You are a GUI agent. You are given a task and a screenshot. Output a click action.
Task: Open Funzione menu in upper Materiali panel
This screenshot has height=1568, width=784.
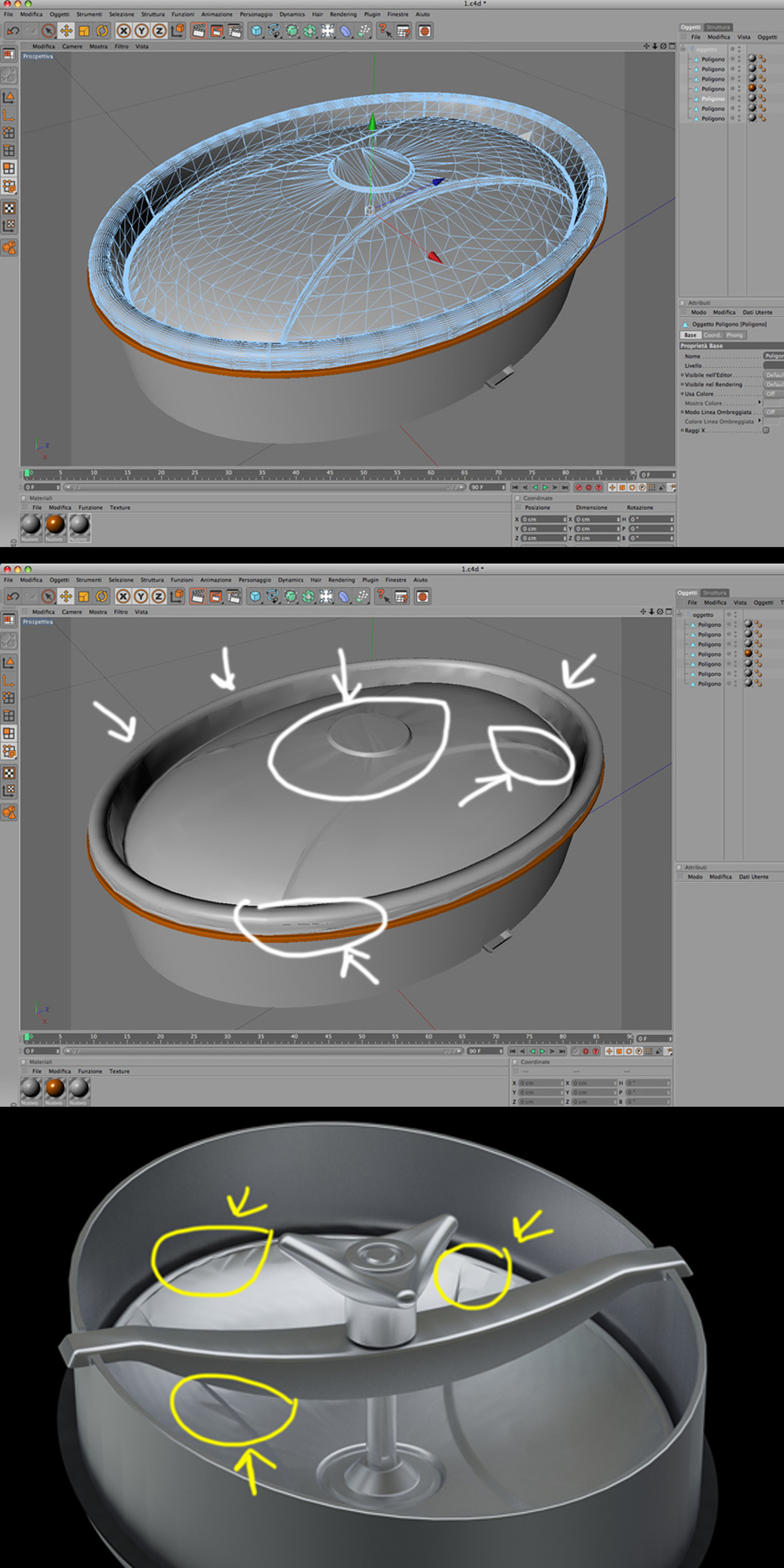90,508
